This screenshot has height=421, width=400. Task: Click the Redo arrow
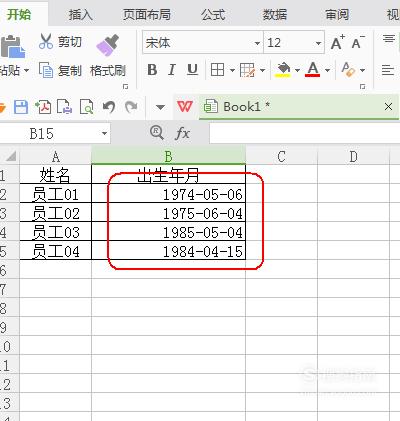[131, 107]
